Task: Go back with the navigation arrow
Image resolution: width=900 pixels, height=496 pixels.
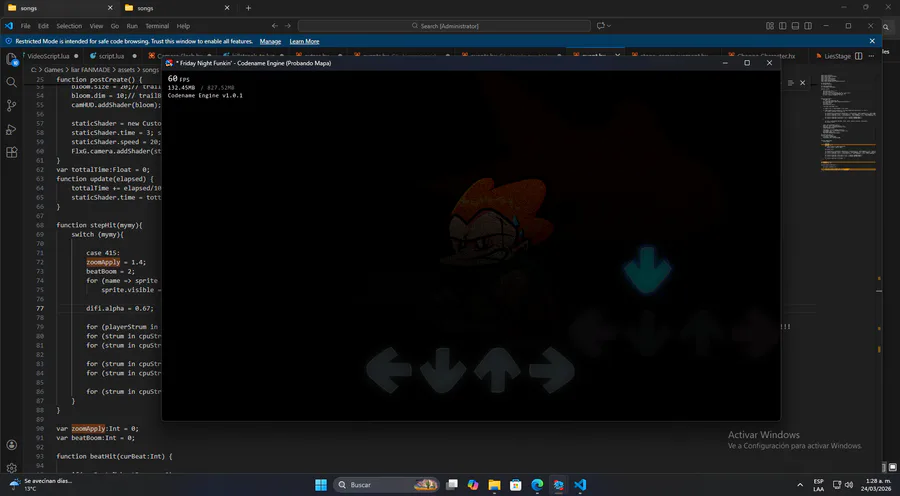Action: click(274, 26)
